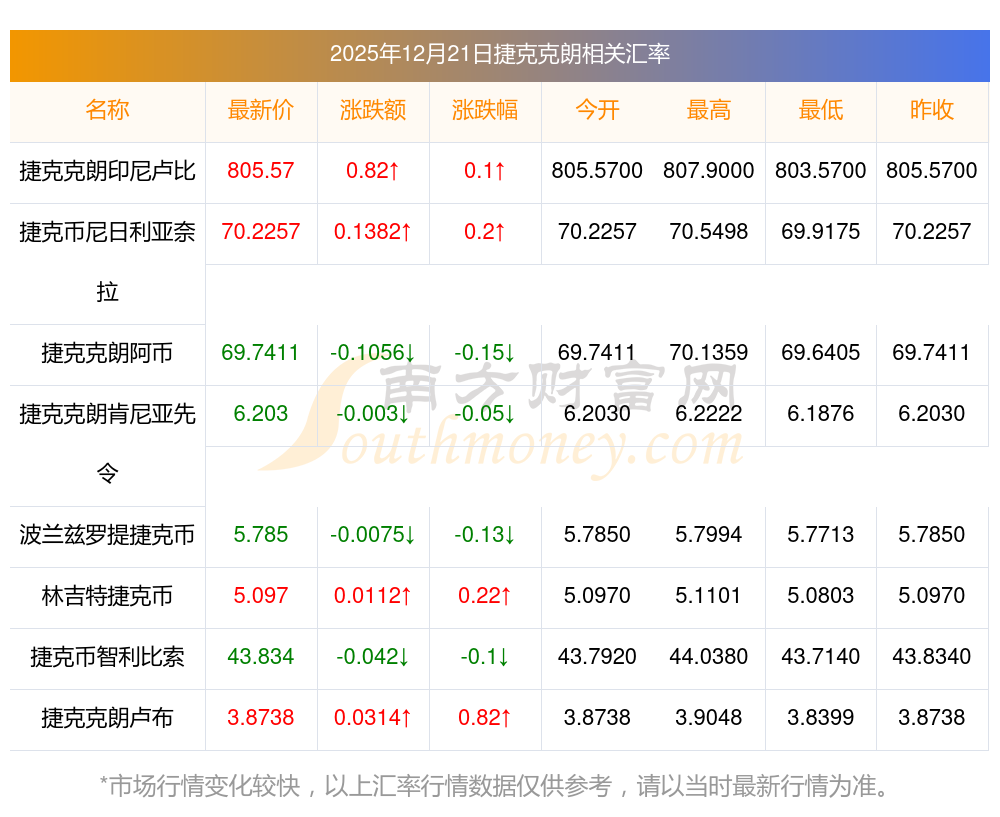Screen dimensions: 1000x817
Task: Click the high value 70.5498
Action: click(709, 232)
